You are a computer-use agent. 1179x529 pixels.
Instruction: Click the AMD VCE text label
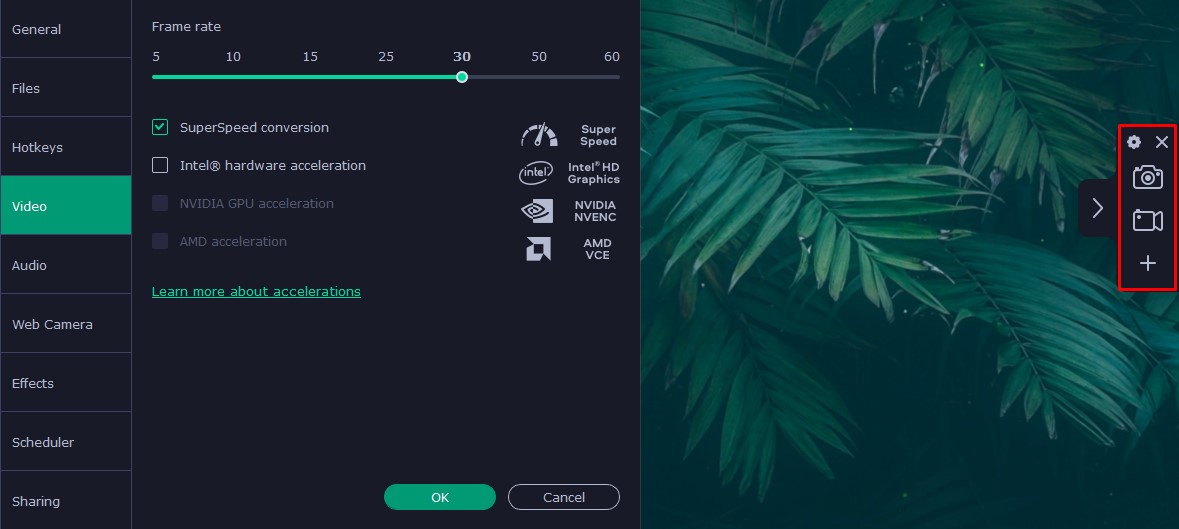(598, 249)
